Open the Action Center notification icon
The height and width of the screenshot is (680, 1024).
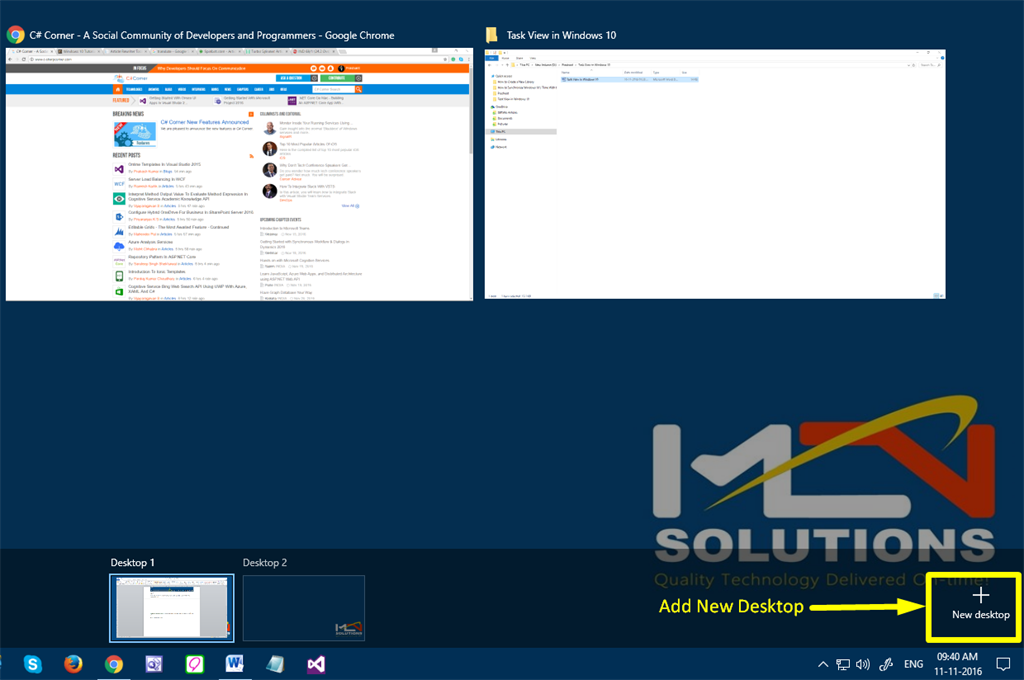tap(1003, 664)
